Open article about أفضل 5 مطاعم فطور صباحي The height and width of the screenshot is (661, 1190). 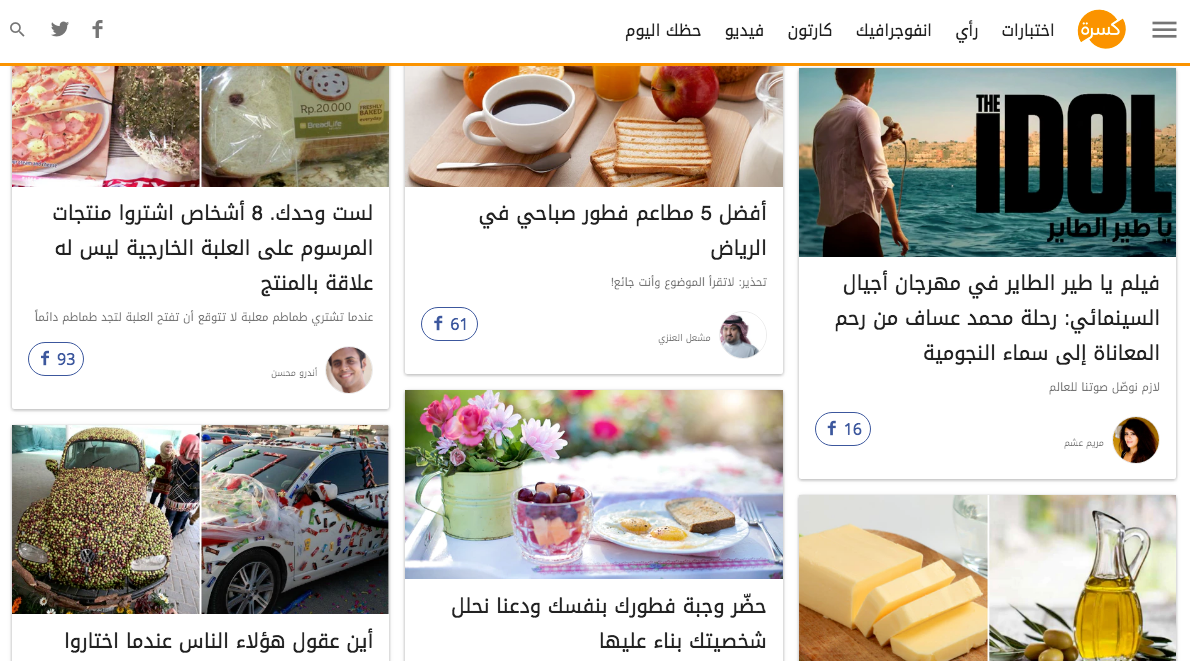pos(622,230)
